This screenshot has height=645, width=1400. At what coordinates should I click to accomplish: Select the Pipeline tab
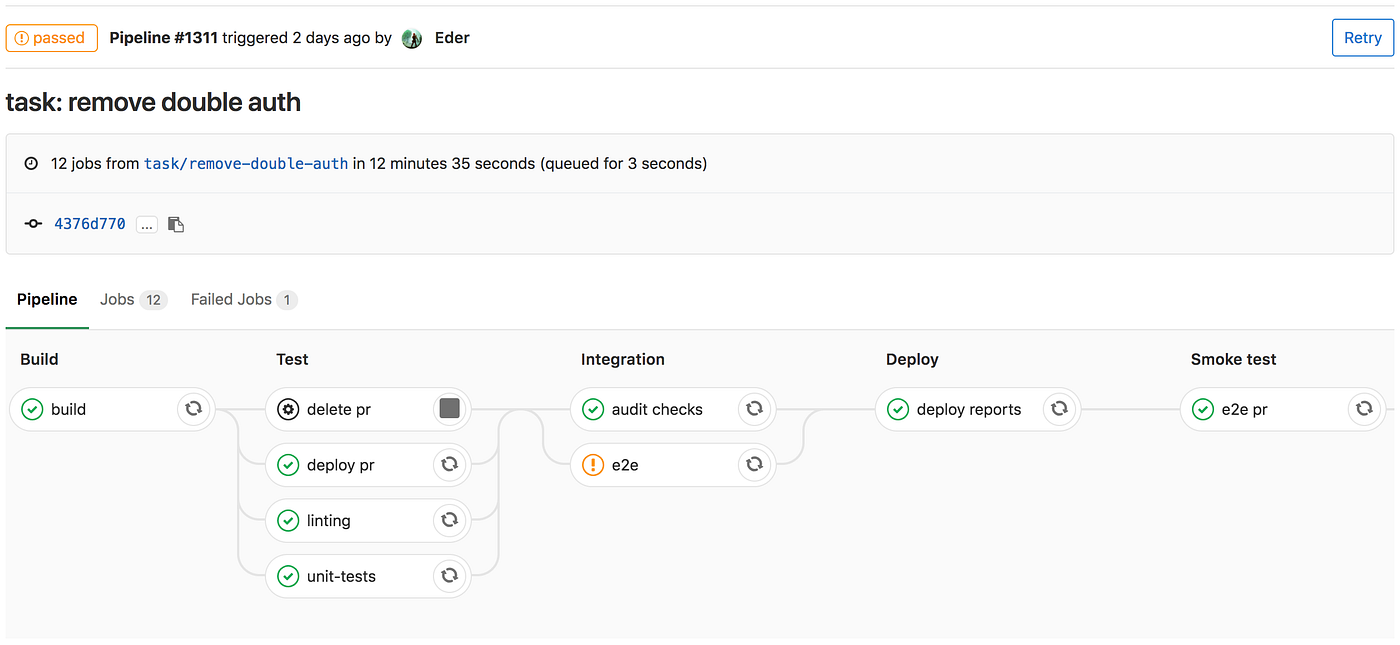47,299
